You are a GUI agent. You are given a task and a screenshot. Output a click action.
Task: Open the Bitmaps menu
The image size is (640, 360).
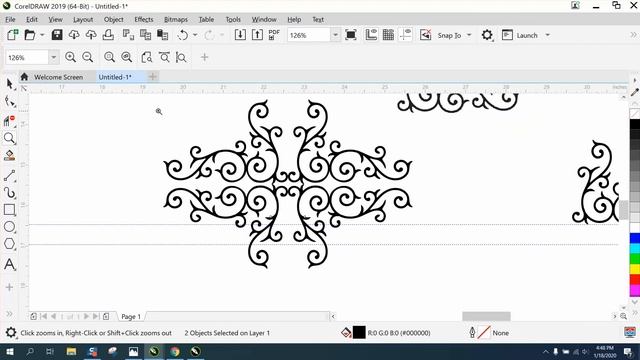(176, 19)
